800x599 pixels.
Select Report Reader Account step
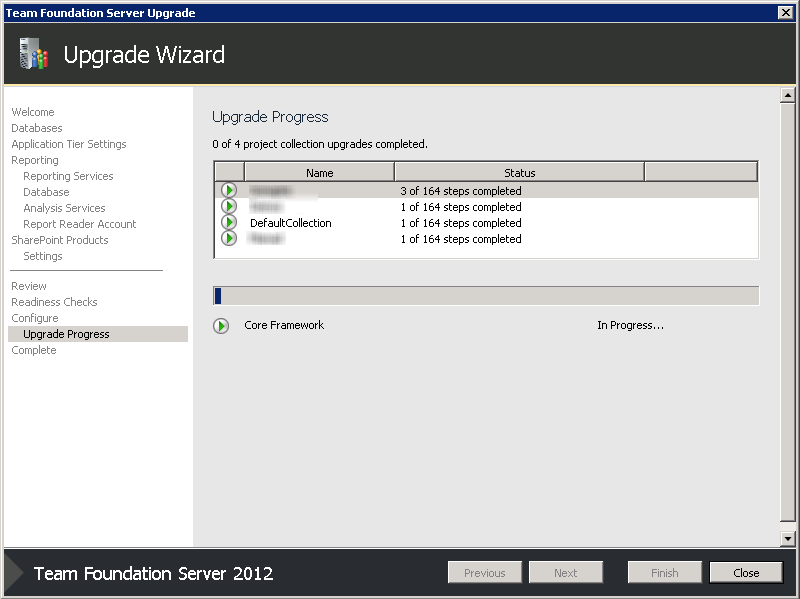pyautogui.click(x=80, y=224)
